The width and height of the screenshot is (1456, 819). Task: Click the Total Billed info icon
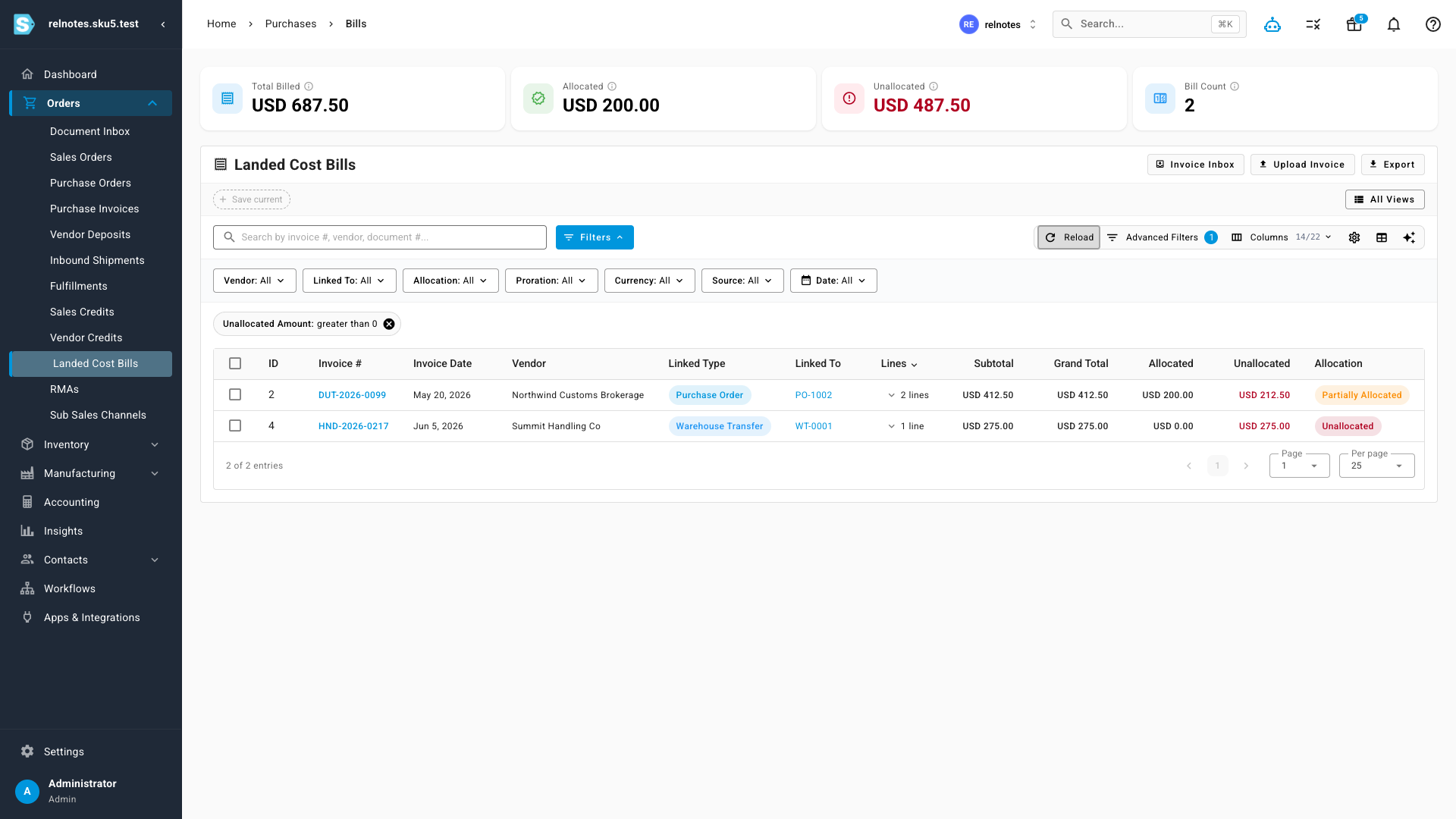pos(309,86)
